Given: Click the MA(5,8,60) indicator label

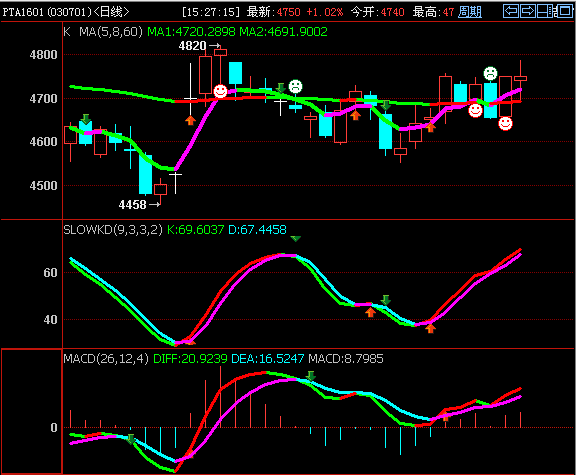Looking at the screenshot, I should (x=111, y=32).
